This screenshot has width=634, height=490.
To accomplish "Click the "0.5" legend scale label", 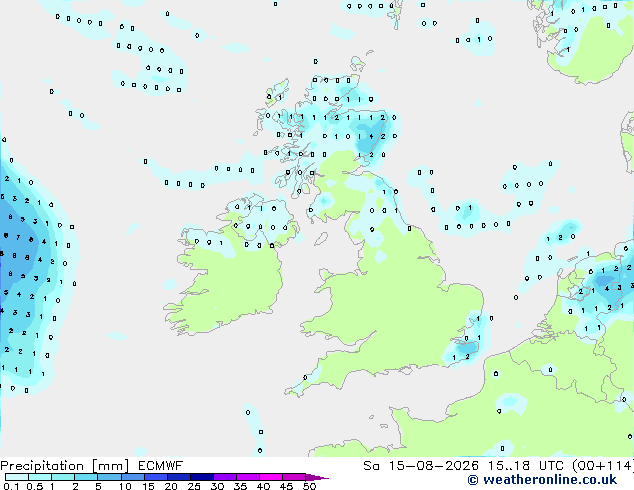I will [35, 486].
